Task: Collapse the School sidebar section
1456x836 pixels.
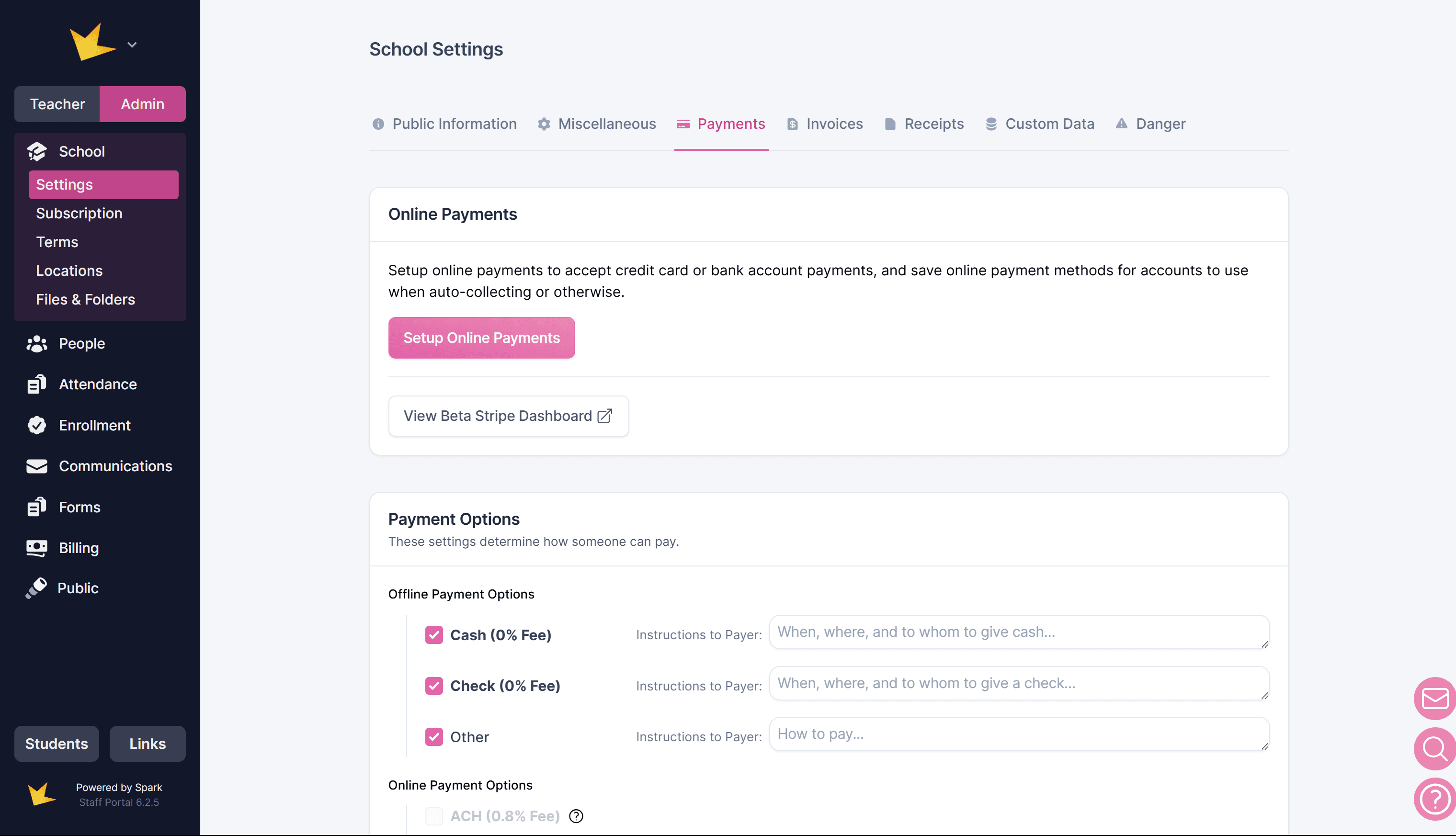Action: point(81,152)
